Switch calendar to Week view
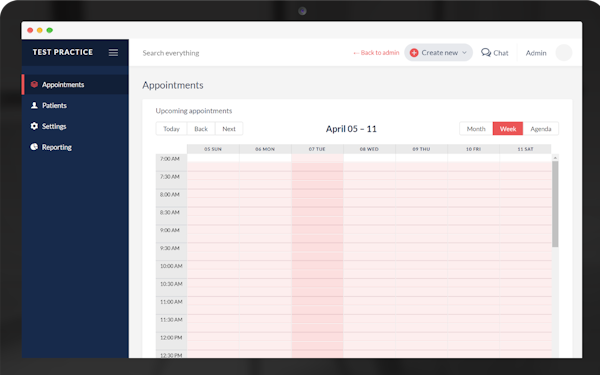 click(508, 129)
